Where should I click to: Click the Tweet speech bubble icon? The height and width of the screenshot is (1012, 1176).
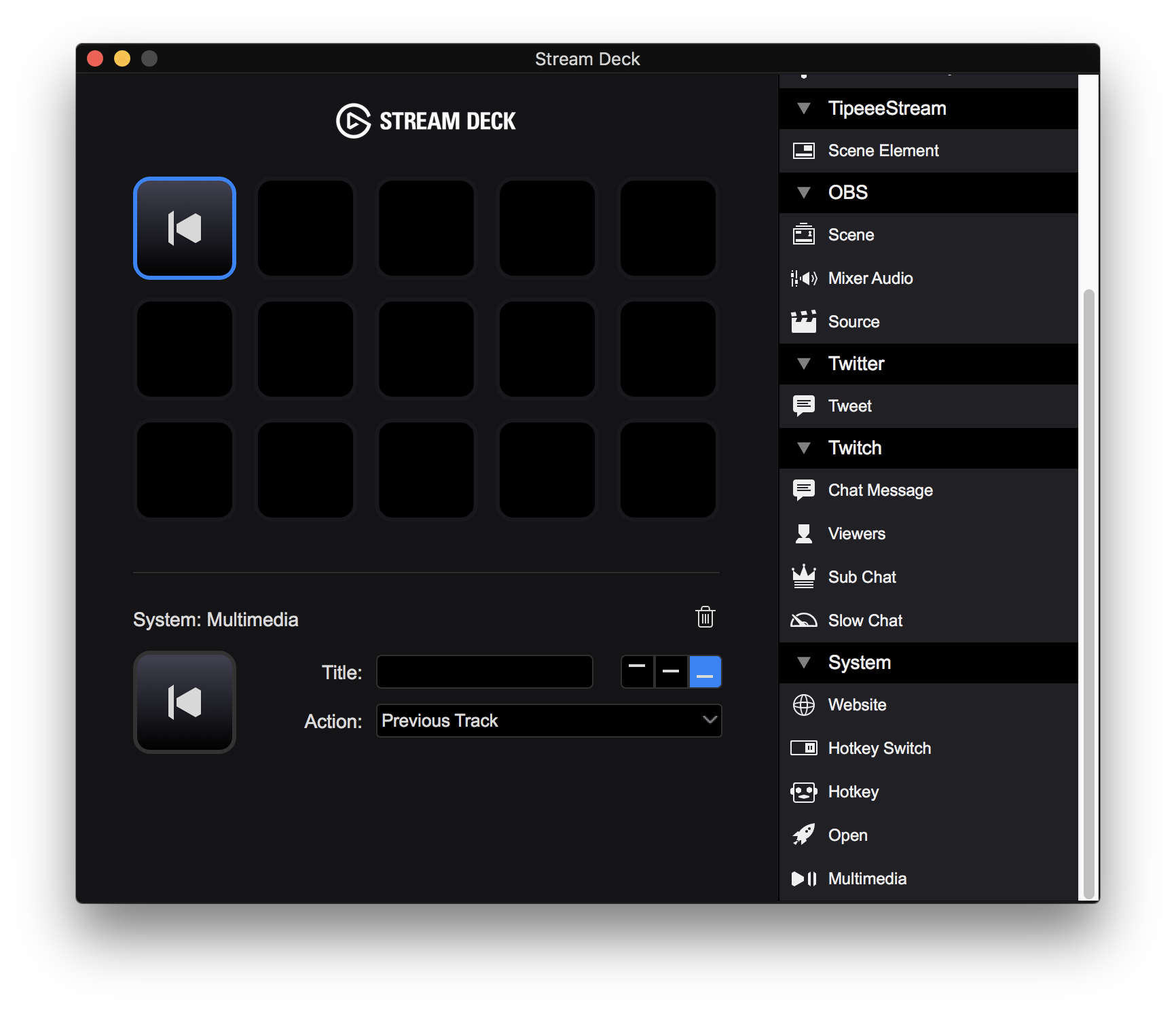pyautogui.click(x=804, y=406)
